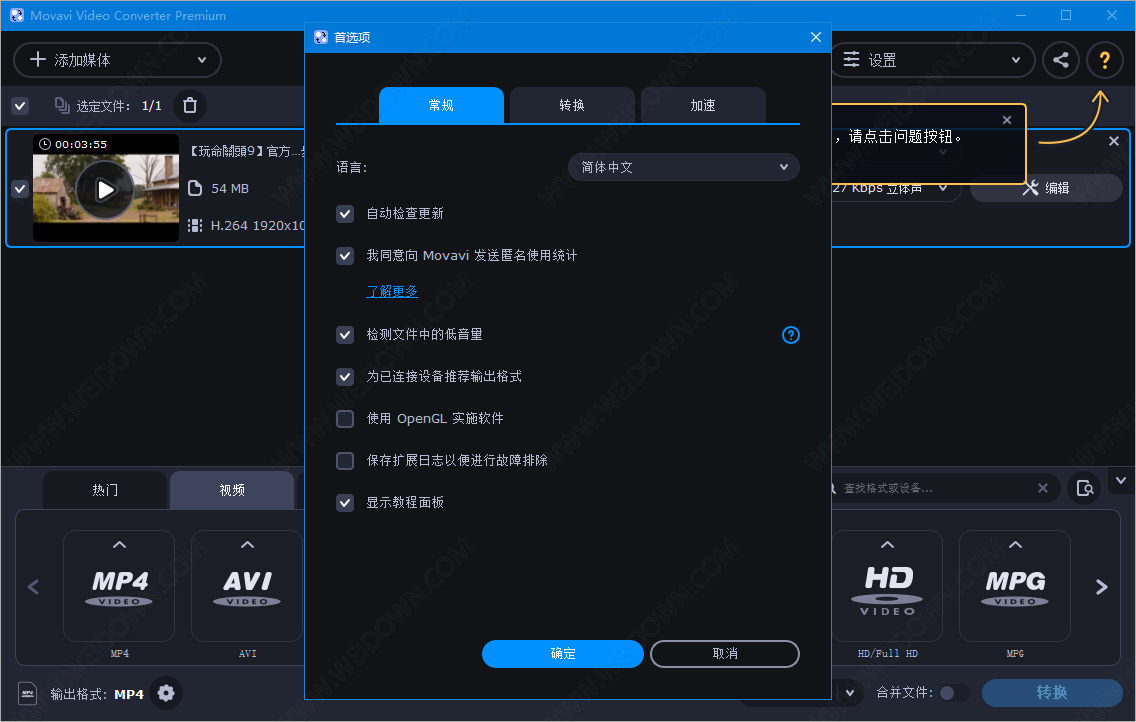Open output format settings gear

coord(166,693)
